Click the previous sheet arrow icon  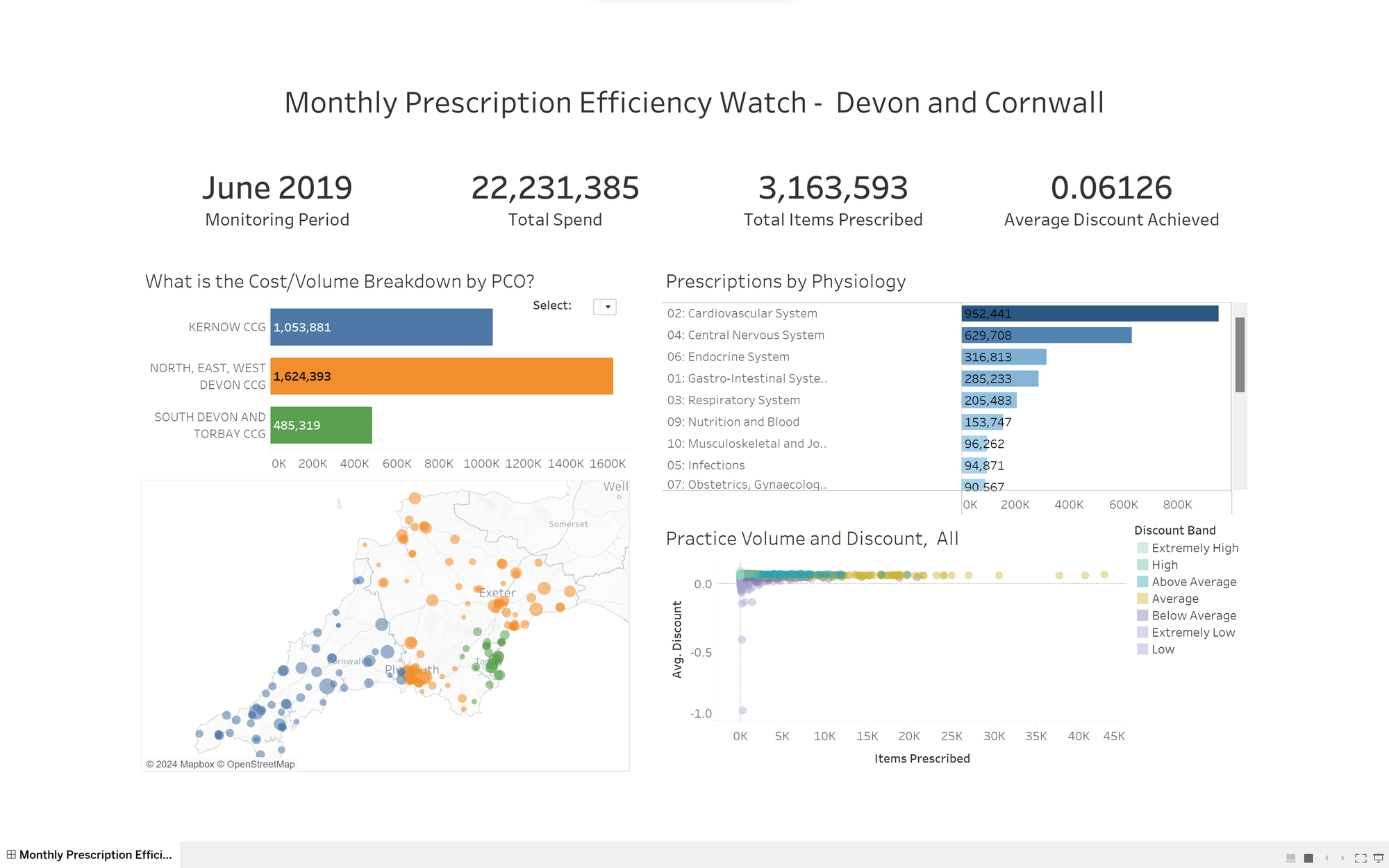[x=1326, y=858]
